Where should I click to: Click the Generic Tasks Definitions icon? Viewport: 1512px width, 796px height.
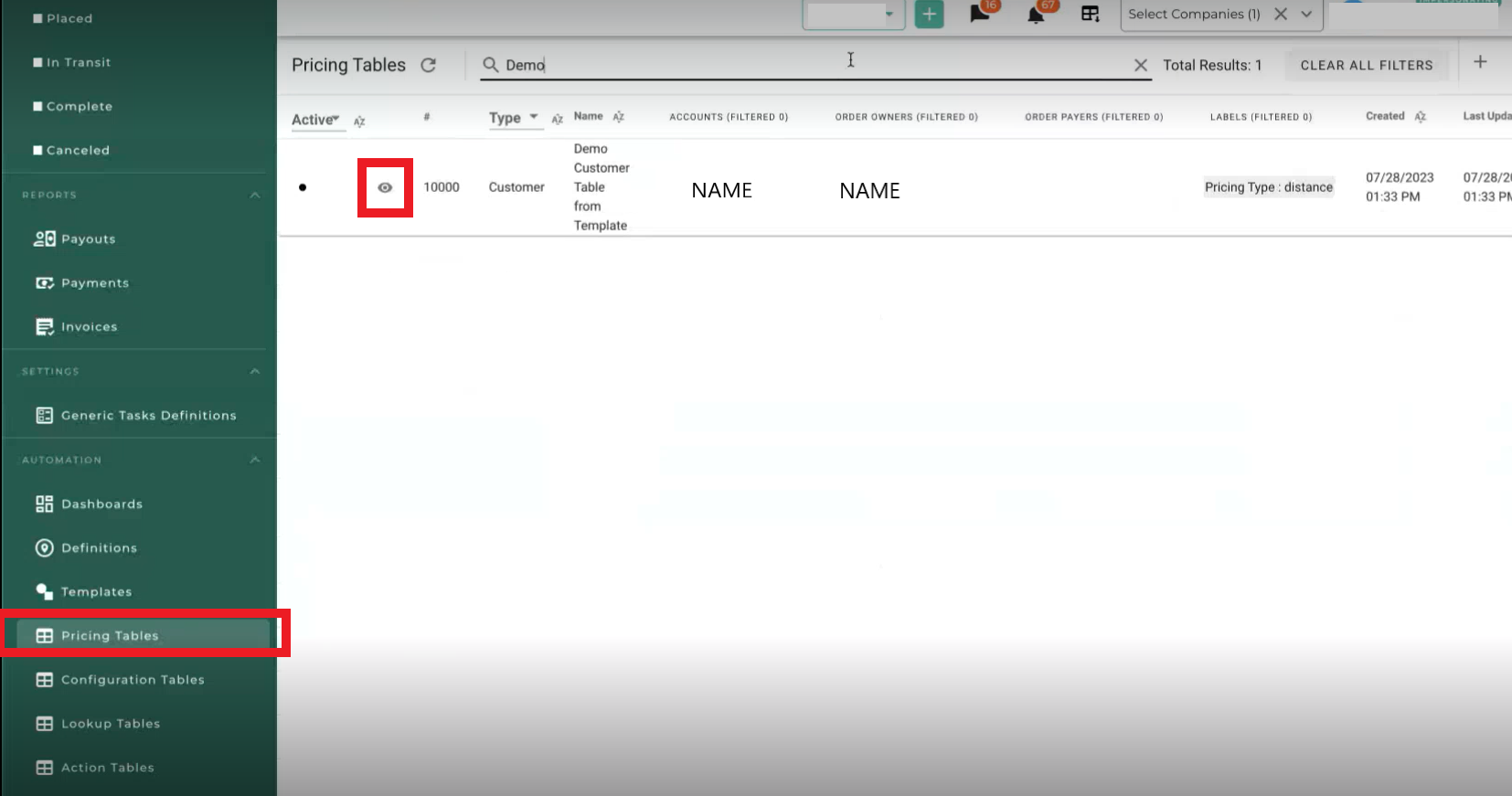[44, 415]
